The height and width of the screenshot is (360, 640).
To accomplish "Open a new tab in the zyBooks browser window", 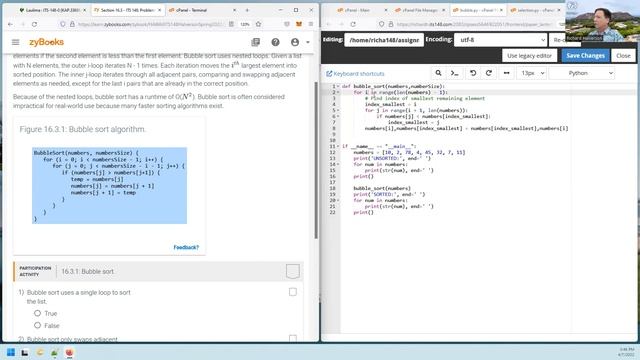I will click(247, 10).
